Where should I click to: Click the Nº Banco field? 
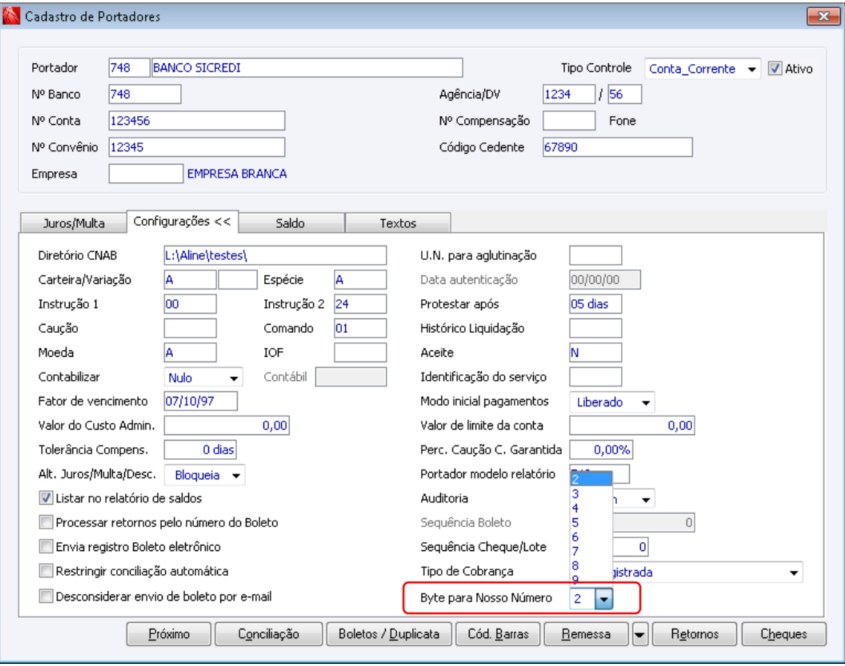pyautogui.click(x=144, y=94)
